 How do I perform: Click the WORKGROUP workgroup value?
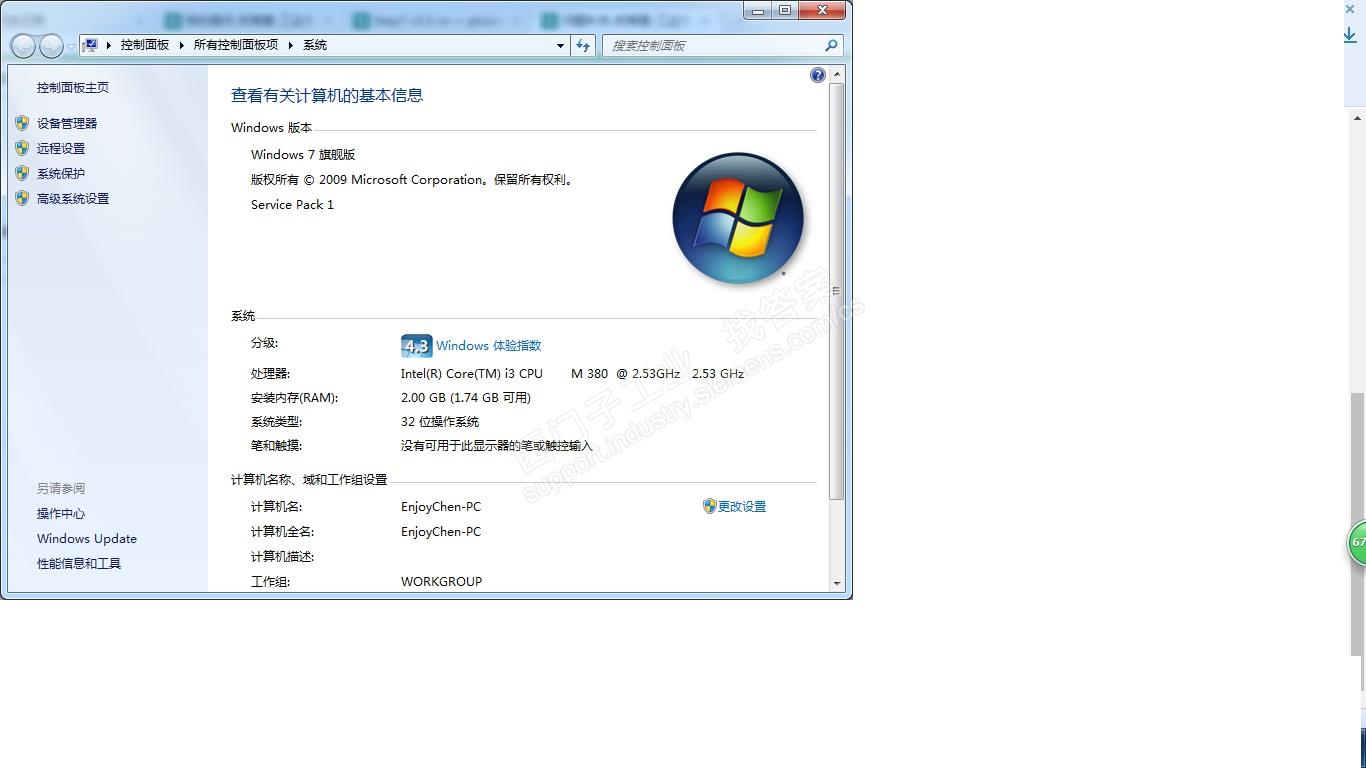coord(442,582)
